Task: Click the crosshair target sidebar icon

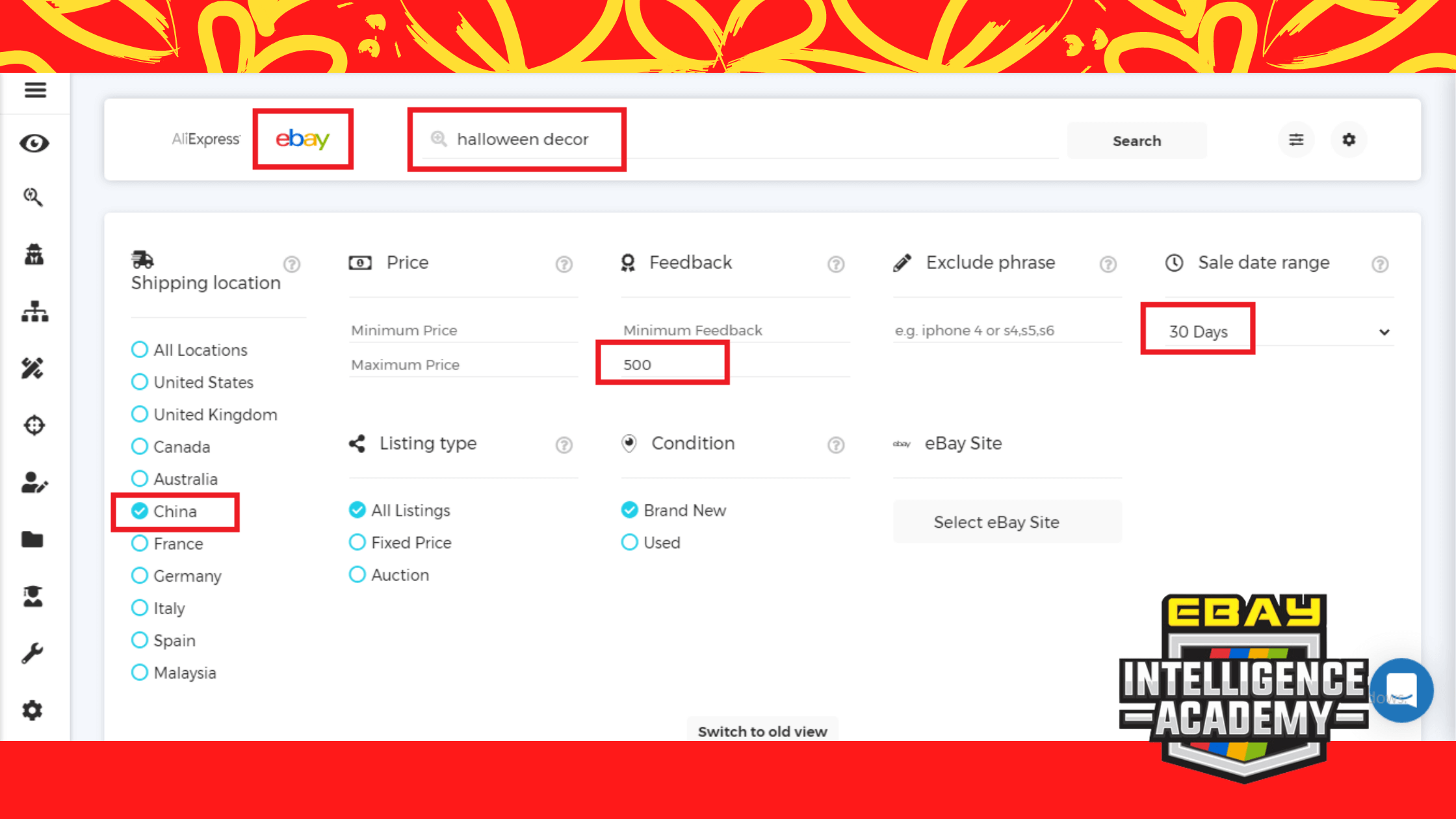Action: click(34, 425)
